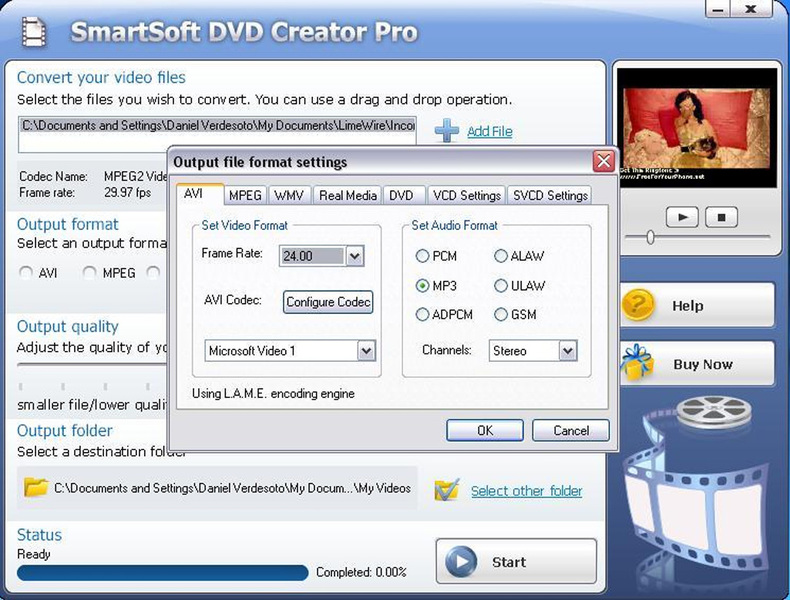Play the video preview
The width and height of the screenshot is (790, 600).
coord(682,218)
